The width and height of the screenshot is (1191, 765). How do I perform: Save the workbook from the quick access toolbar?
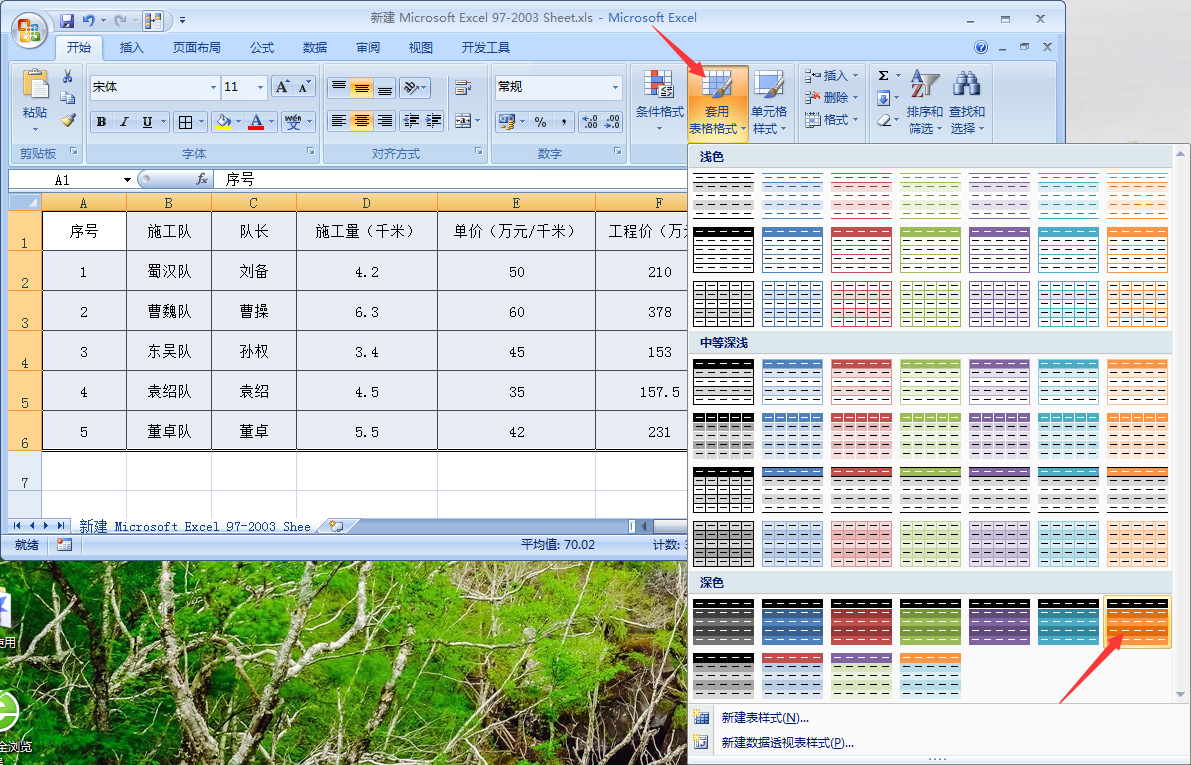(x=67, y=21)
